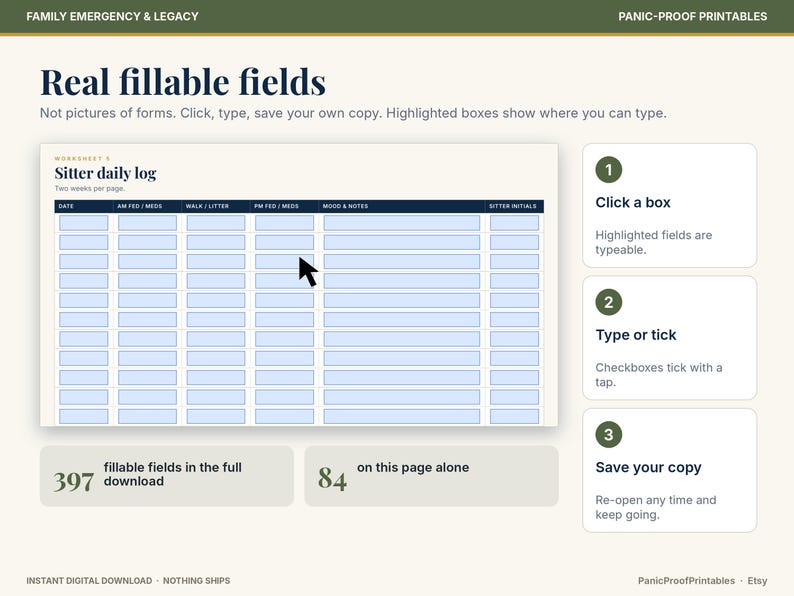Click the 'Save your copy' step heading

648,467
